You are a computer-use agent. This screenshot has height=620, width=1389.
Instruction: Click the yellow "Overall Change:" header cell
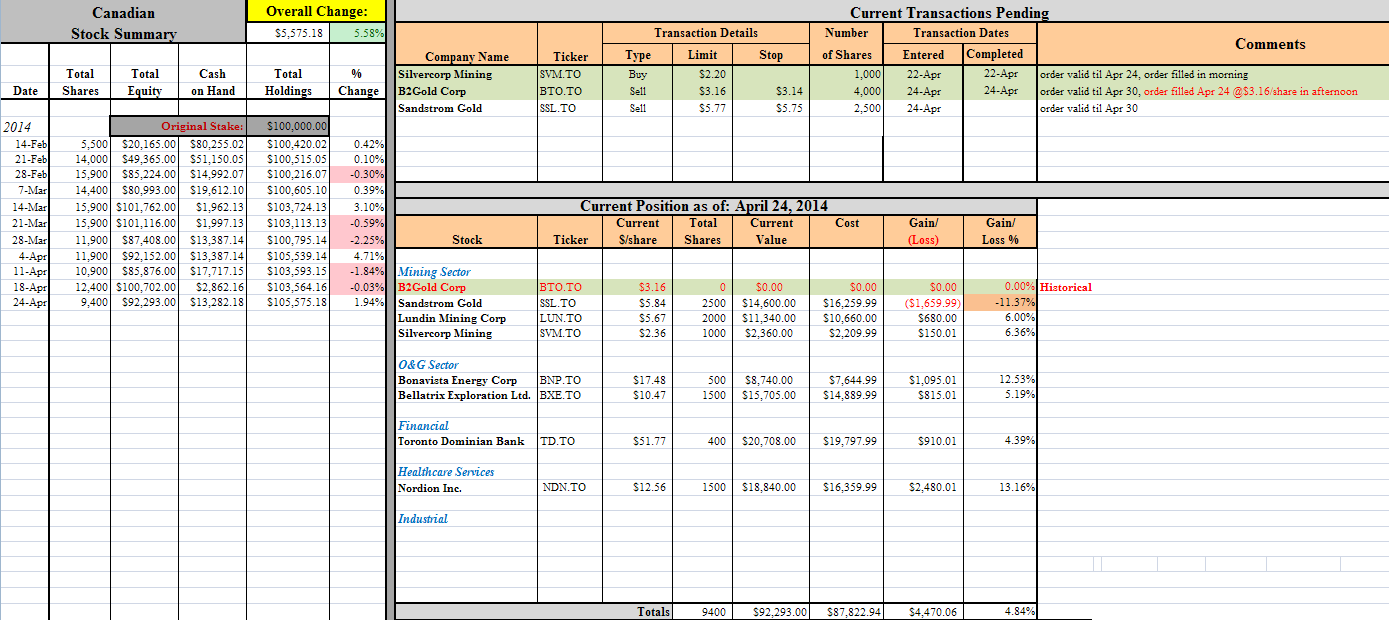point(316,12)
